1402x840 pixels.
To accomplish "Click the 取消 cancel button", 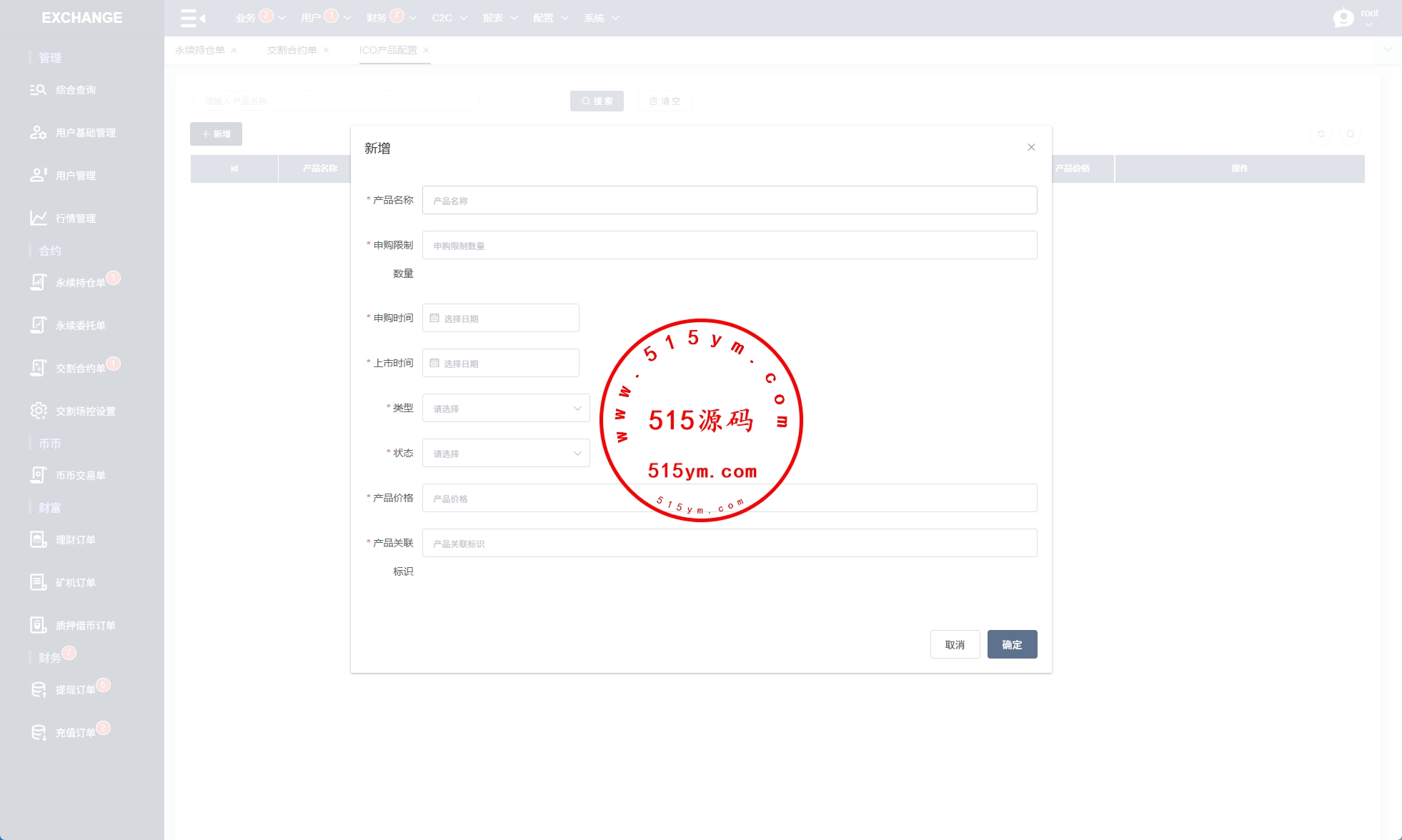I will [955, 644].
